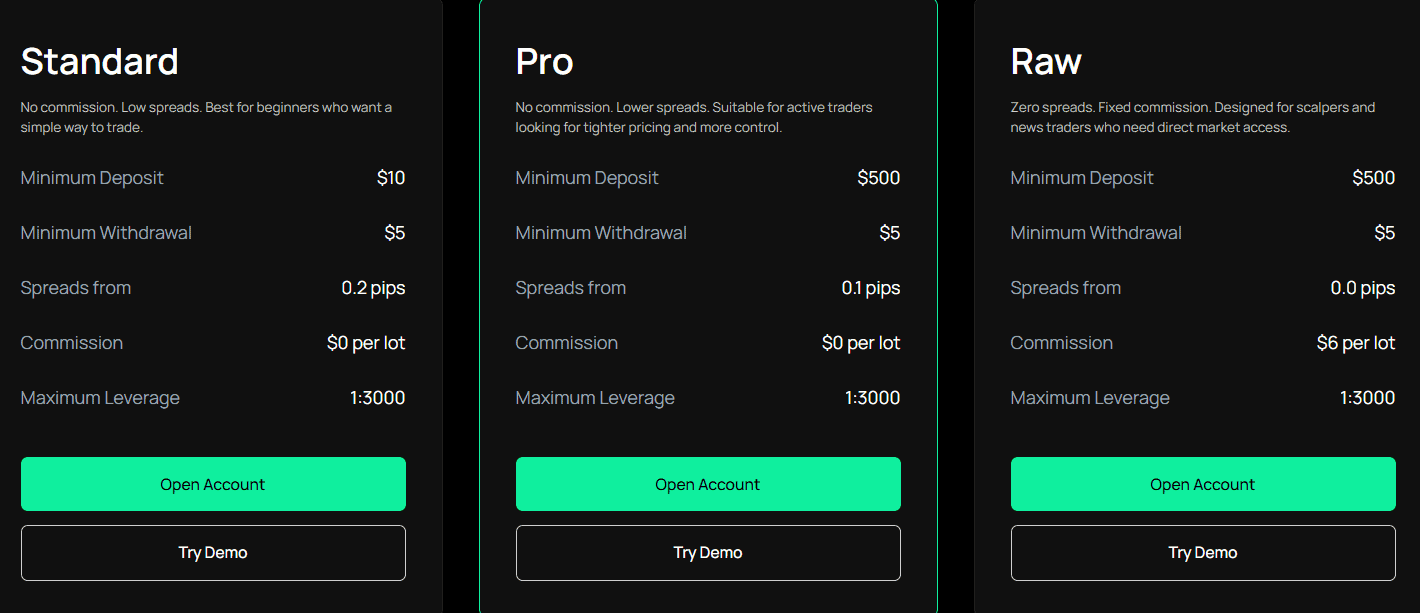Click the 0.0 pips spread under Raw

(1364, 288)
